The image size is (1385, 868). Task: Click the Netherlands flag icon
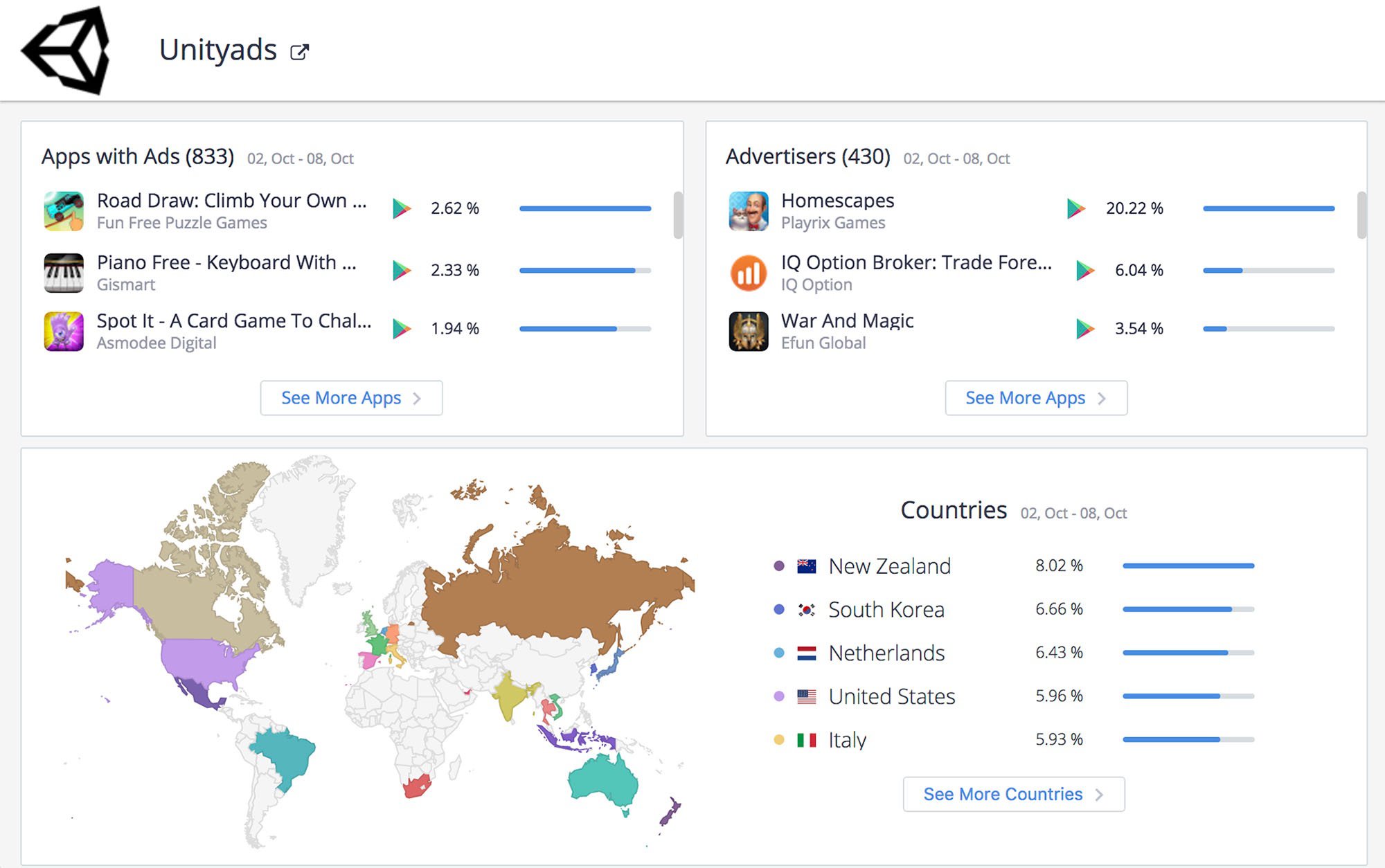point(807,653)
